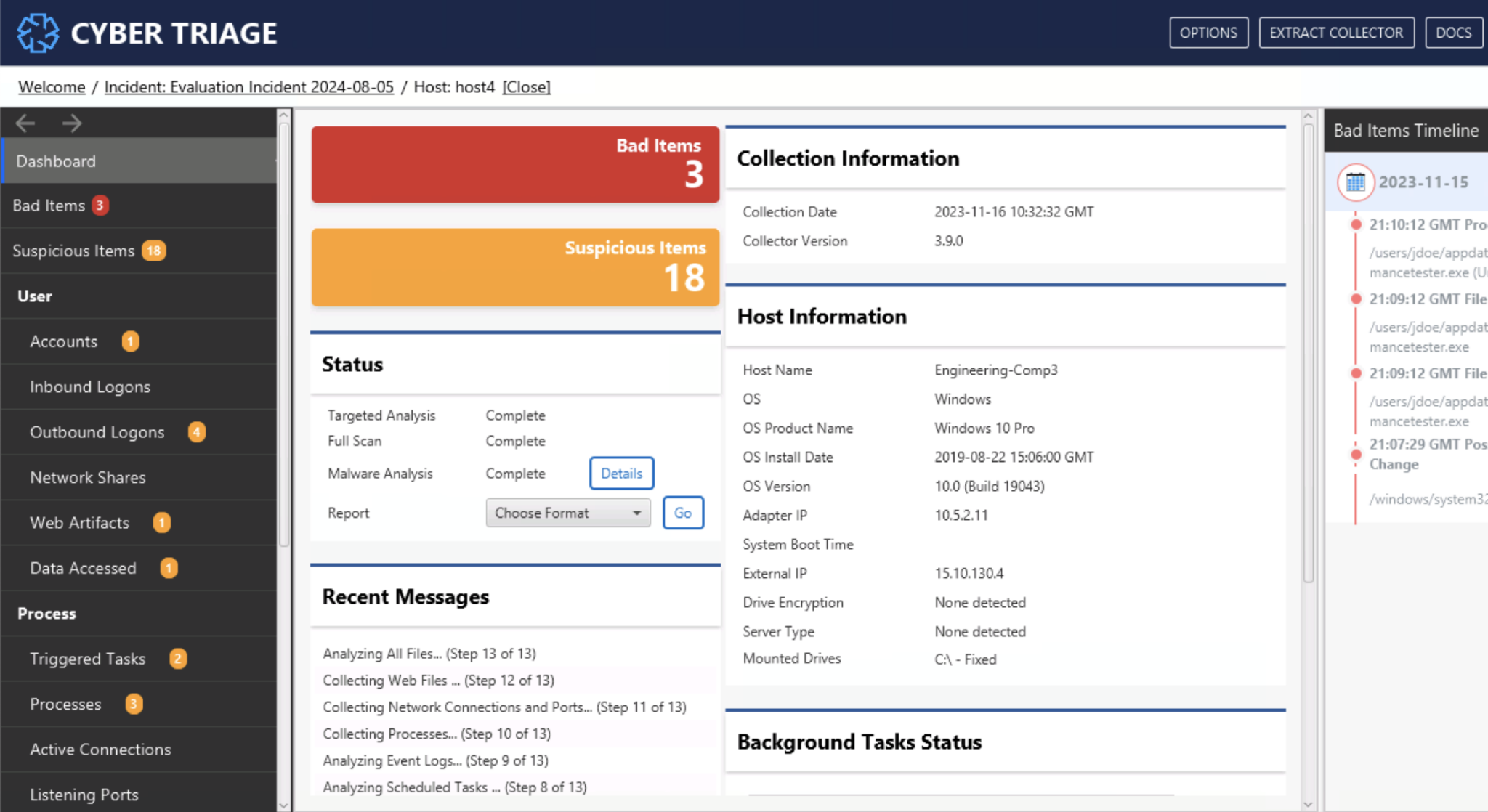
Task: Open the Choose Format dropdown
Action: tap(567, 513)
